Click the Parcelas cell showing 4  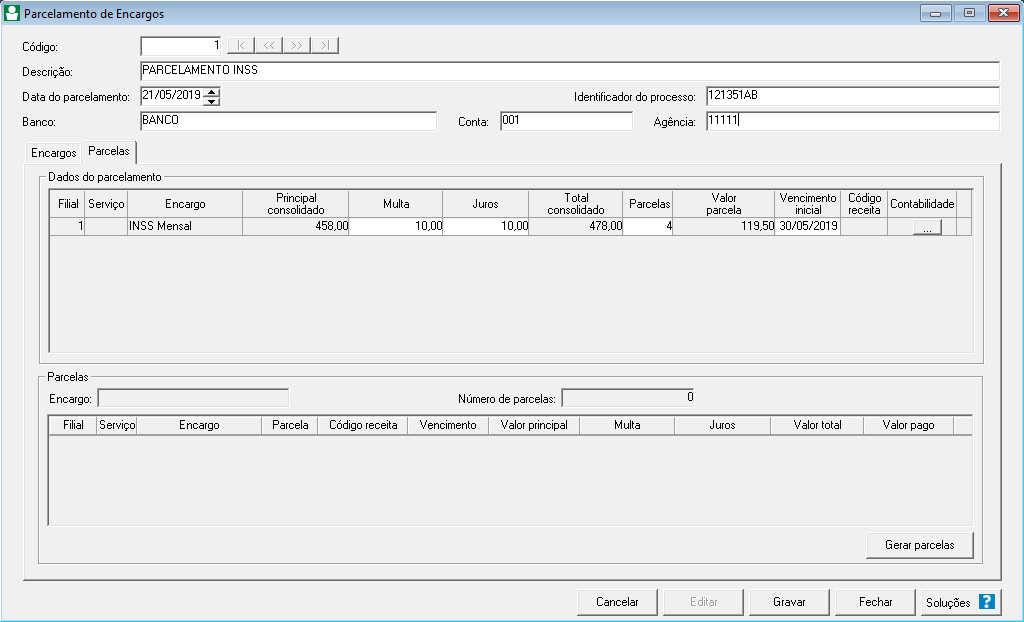(x=648, y=227)
